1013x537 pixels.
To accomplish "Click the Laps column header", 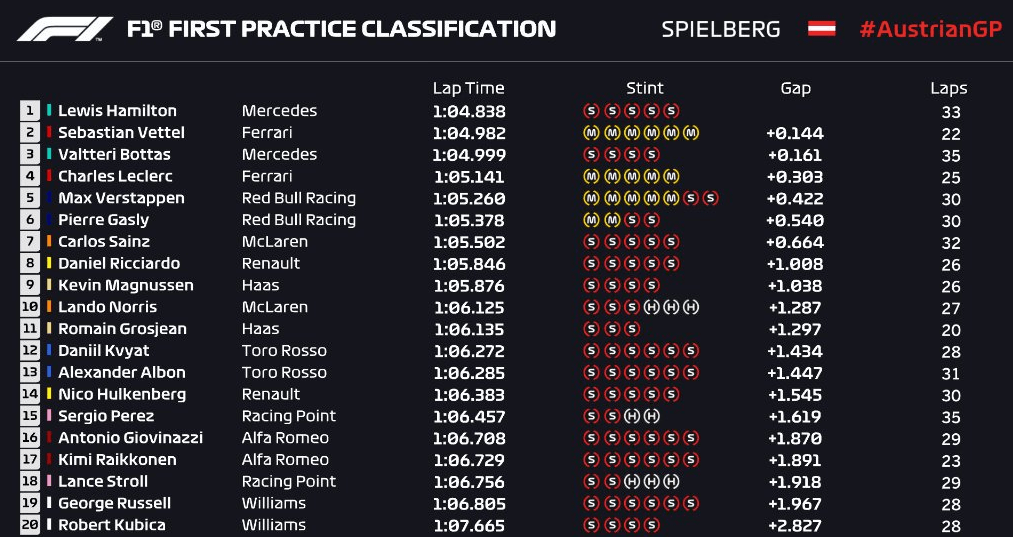I will pos(949,89).
